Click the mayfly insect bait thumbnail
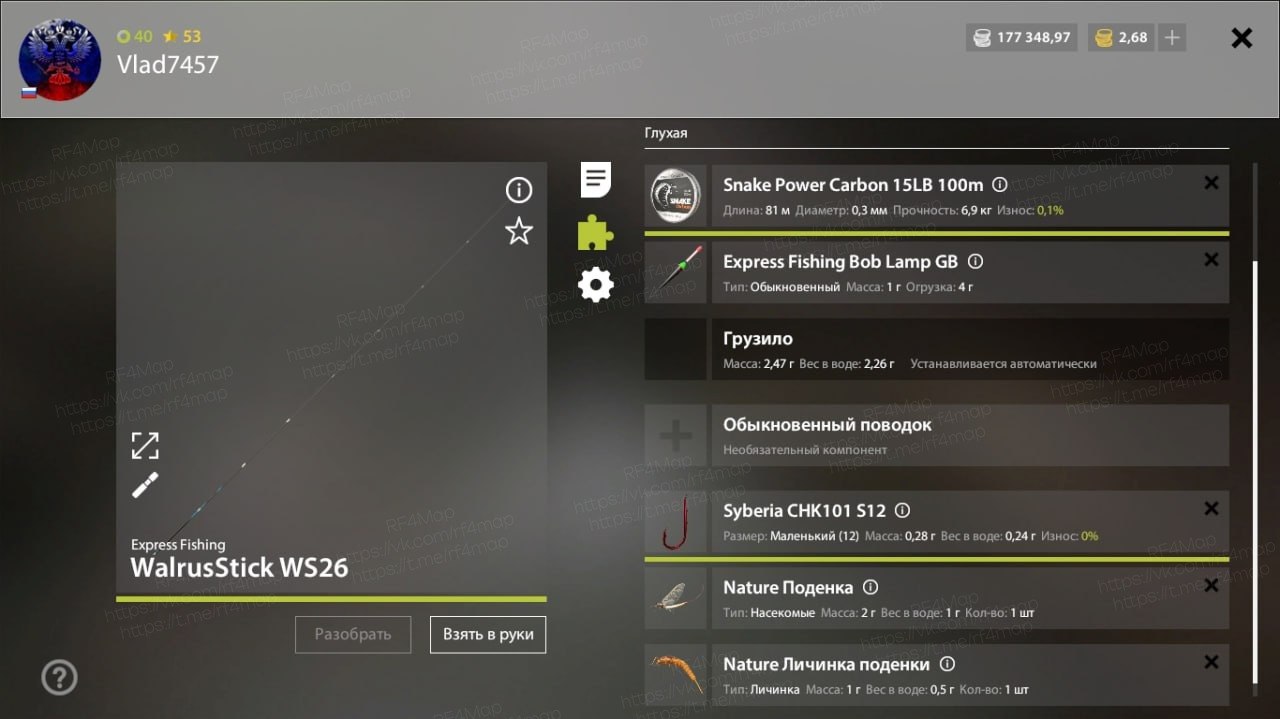The width and height of the screenshot is (1280, 719). coord(676,598)
